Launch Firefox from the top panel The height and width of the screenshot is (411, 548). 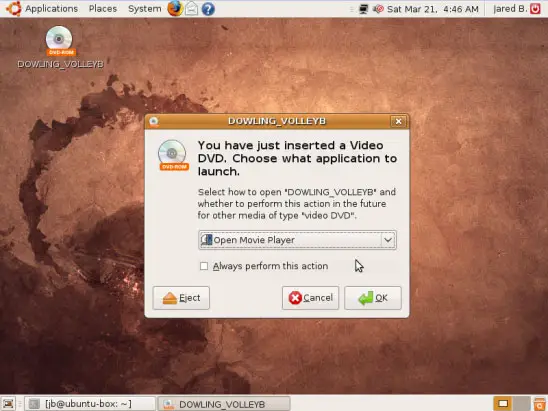[x=175, y=8]
